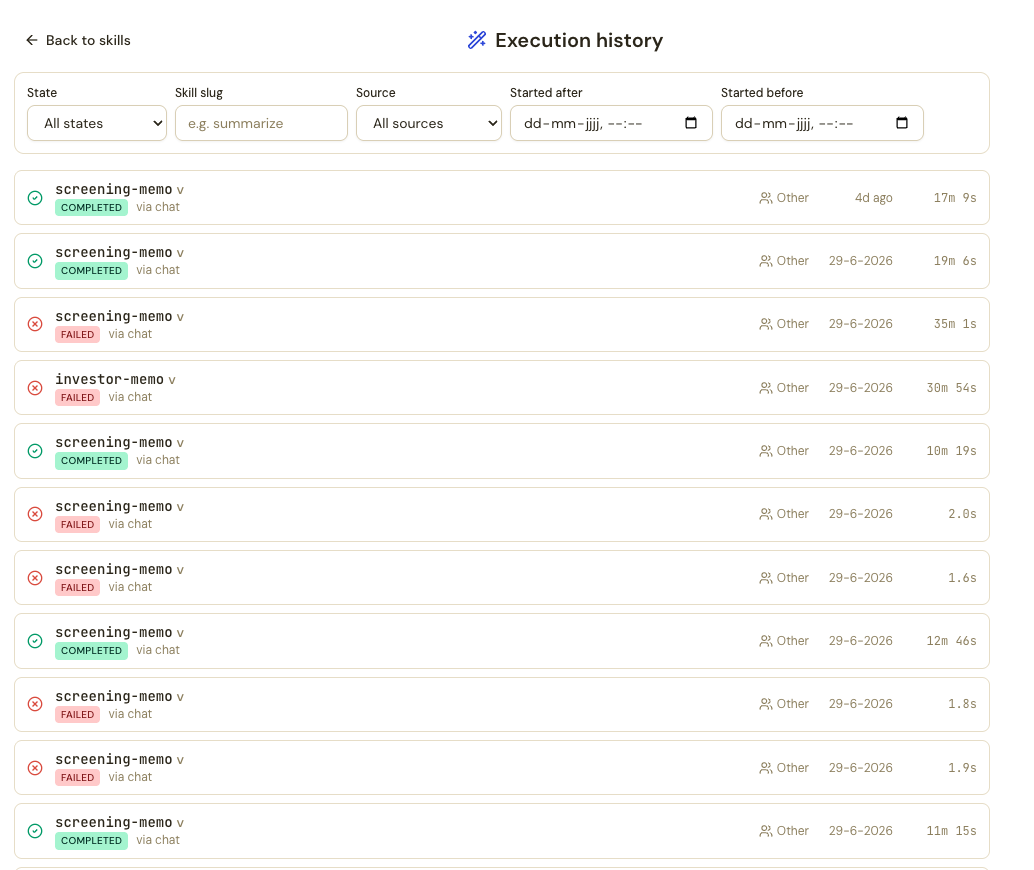Viewport: 1034px width, 870px height.
Task: Click the green check icon on the 19m 6s row
Action: tap(35, 261)
